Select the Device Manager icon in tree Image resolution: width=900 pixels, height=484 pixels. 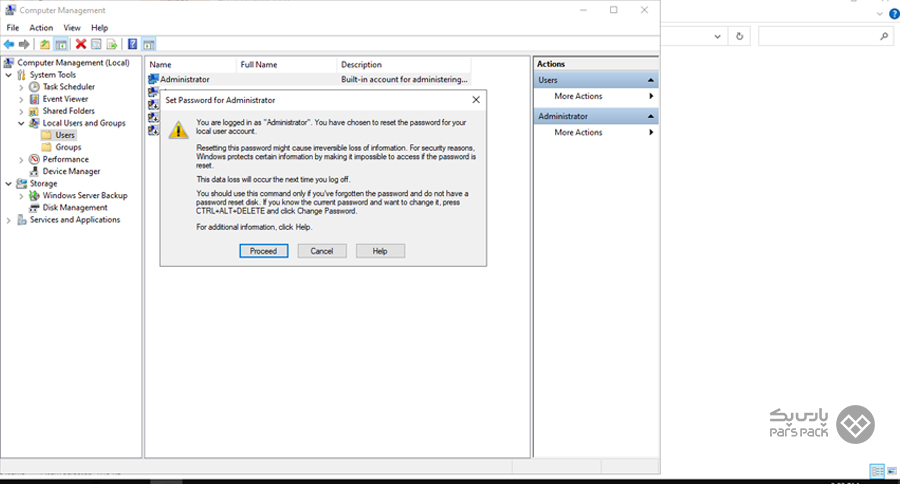pyautogui.click(x=34, y=171)
